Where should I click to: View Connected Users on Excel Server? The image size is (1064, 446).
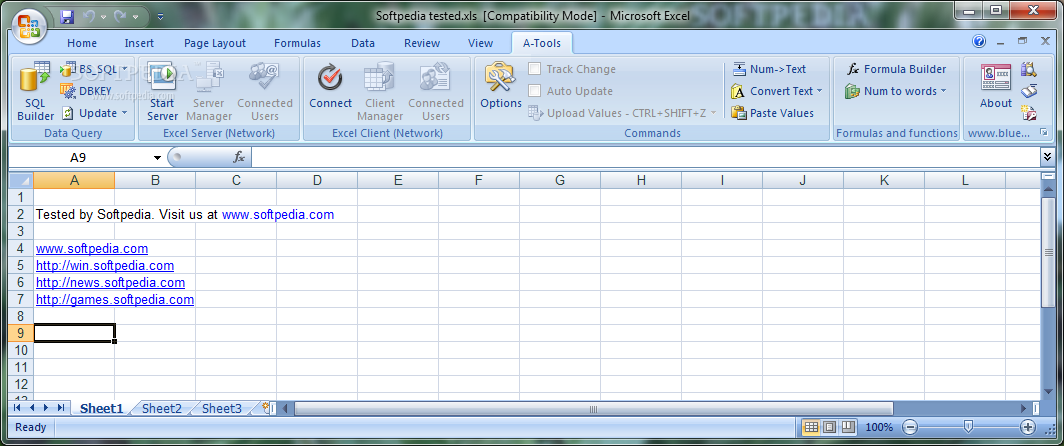(x=265, y=91)
